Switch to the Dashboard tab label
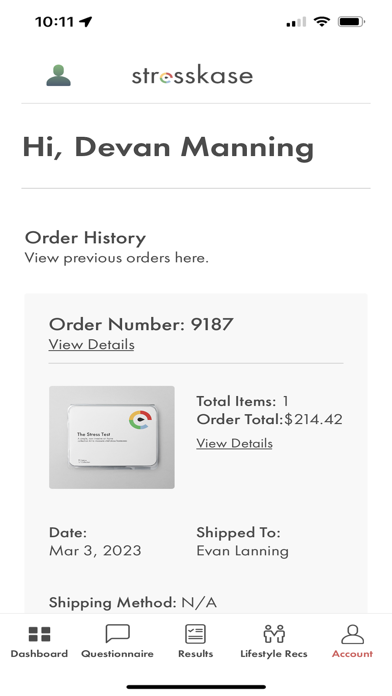The image size is (392, 696). [39, 654]
